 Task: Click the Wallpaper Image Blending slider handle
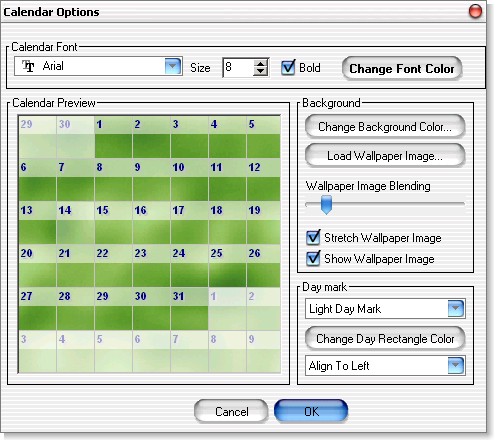pyautogui.click(x=326, y=205)
